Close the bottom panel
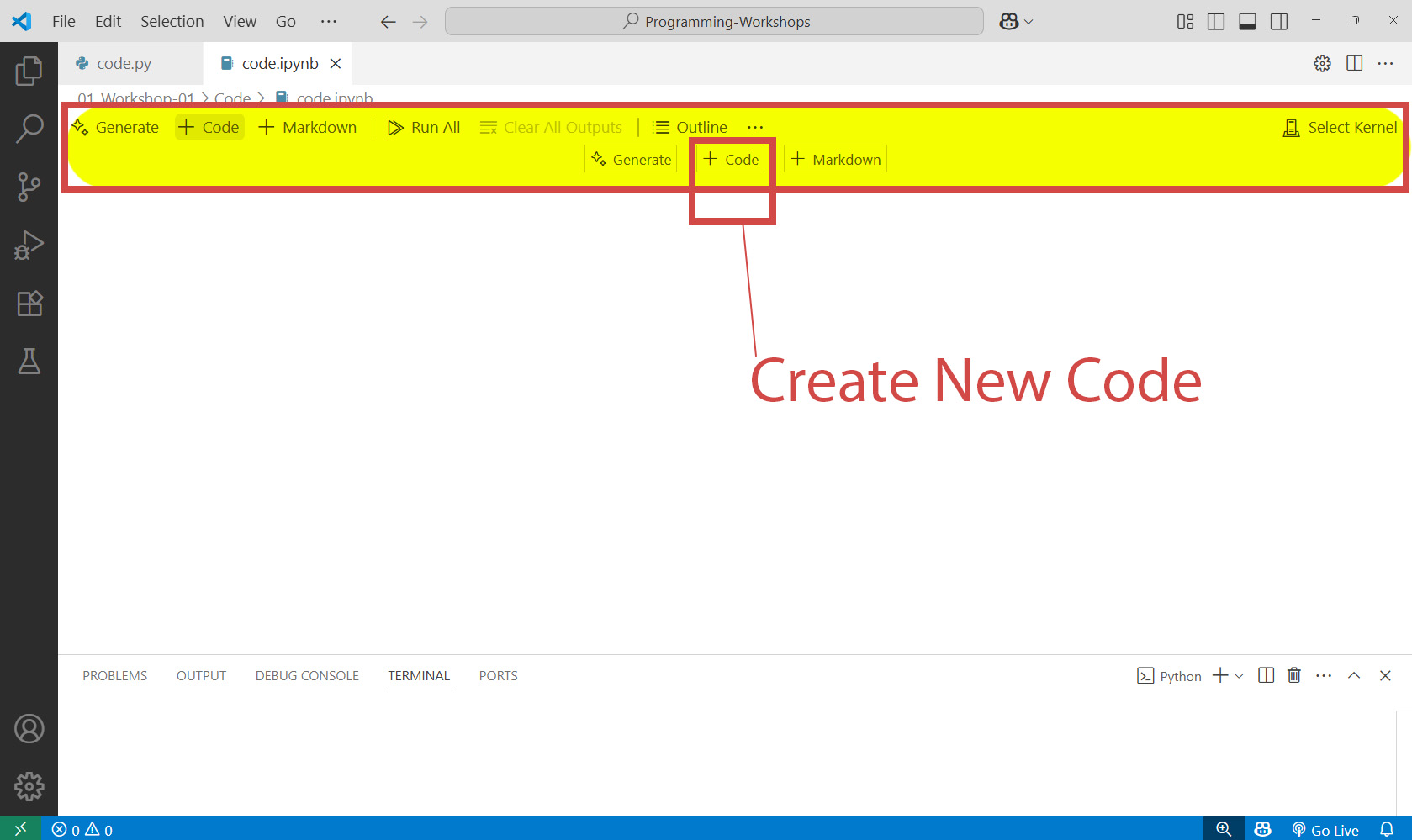 1385,675
